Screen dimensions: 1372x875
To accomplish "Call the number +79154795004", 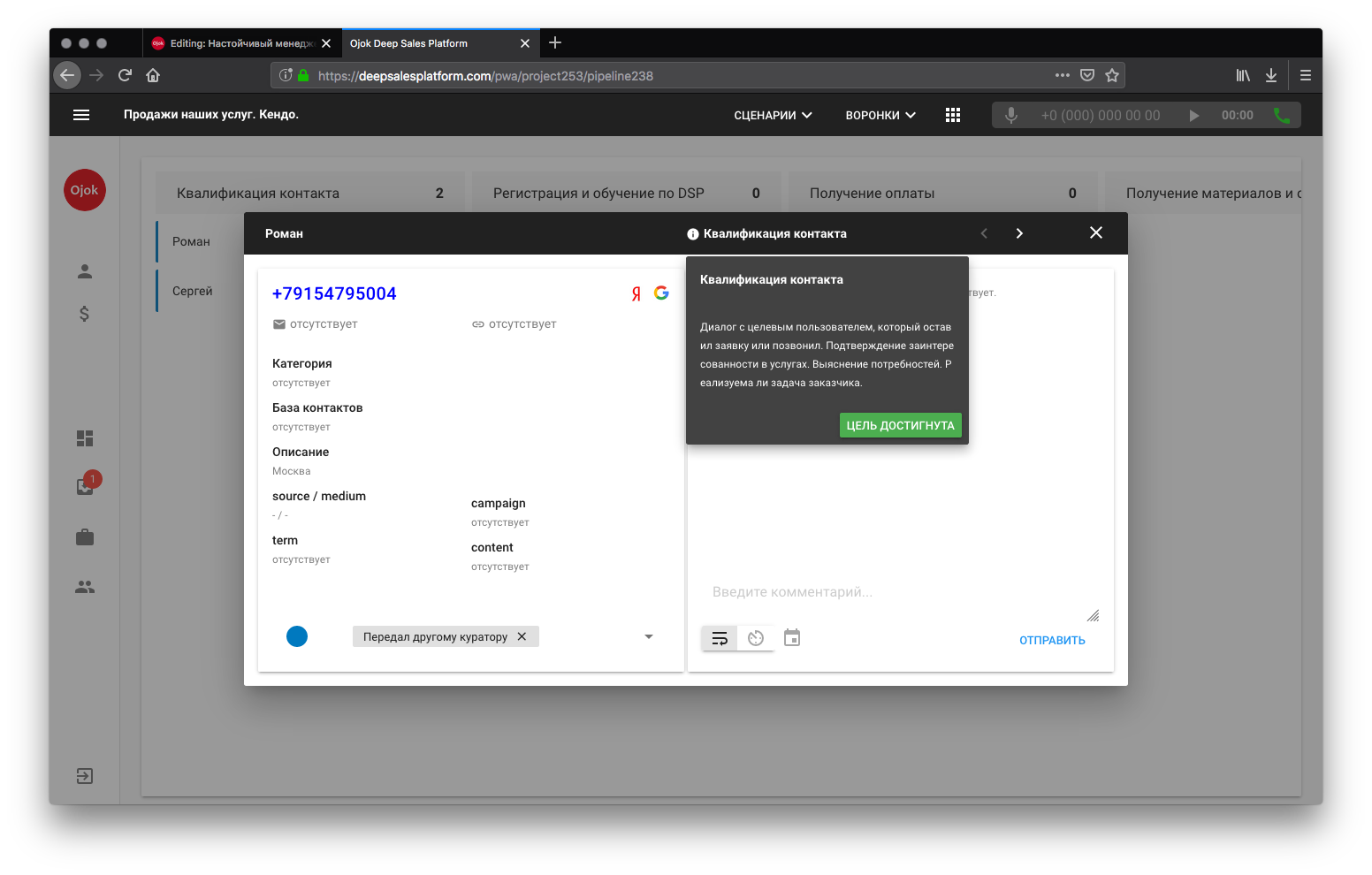I will coord(334,293).
